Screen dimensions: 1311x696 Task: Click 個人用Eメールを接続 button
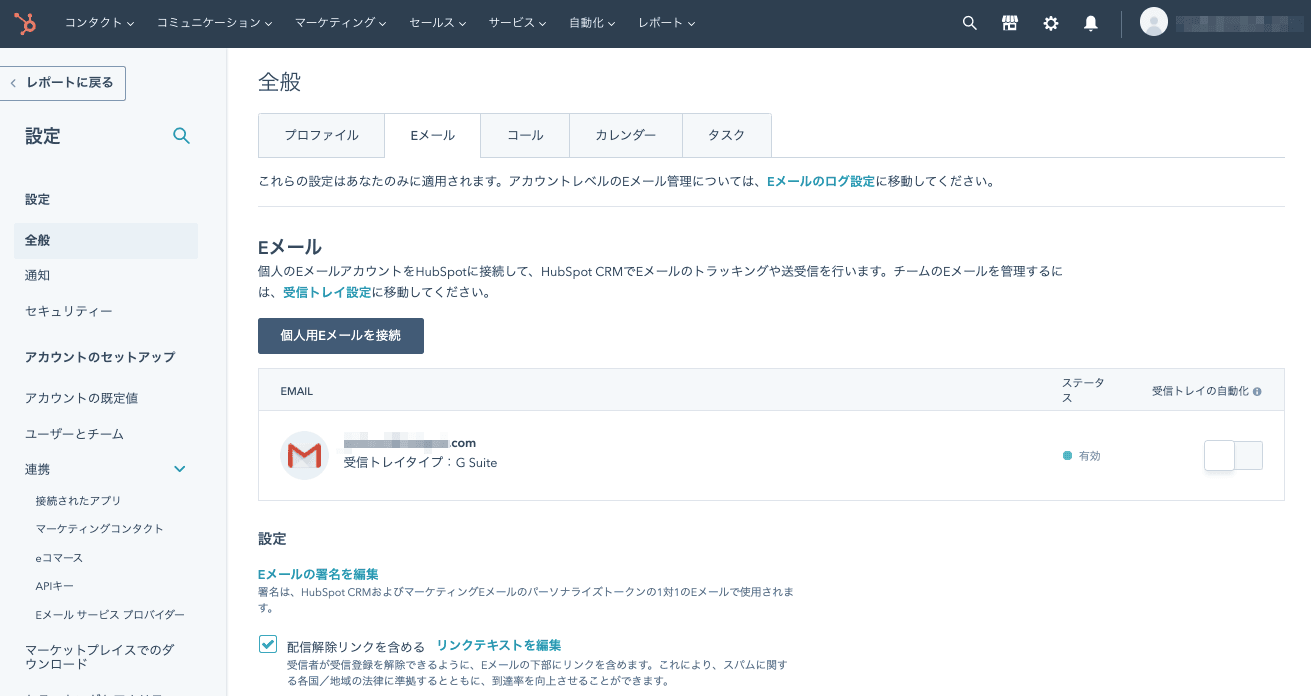pyautogui.click(x=341, y=336)
